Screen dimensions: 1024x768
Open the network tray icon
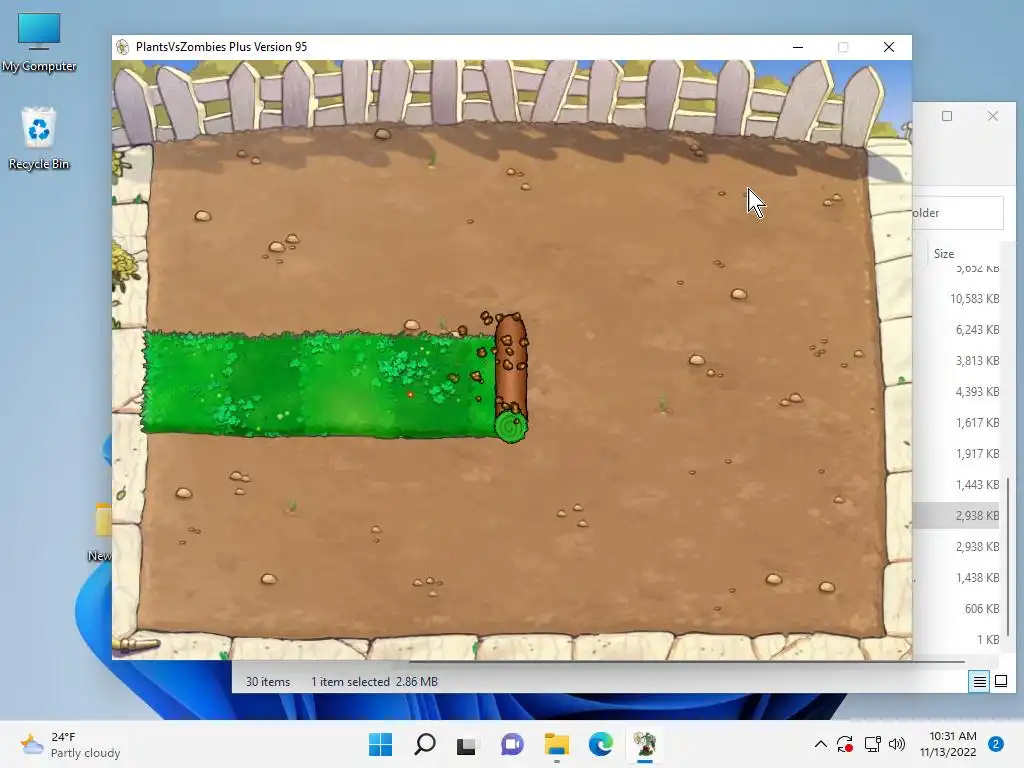pos(872,744)
